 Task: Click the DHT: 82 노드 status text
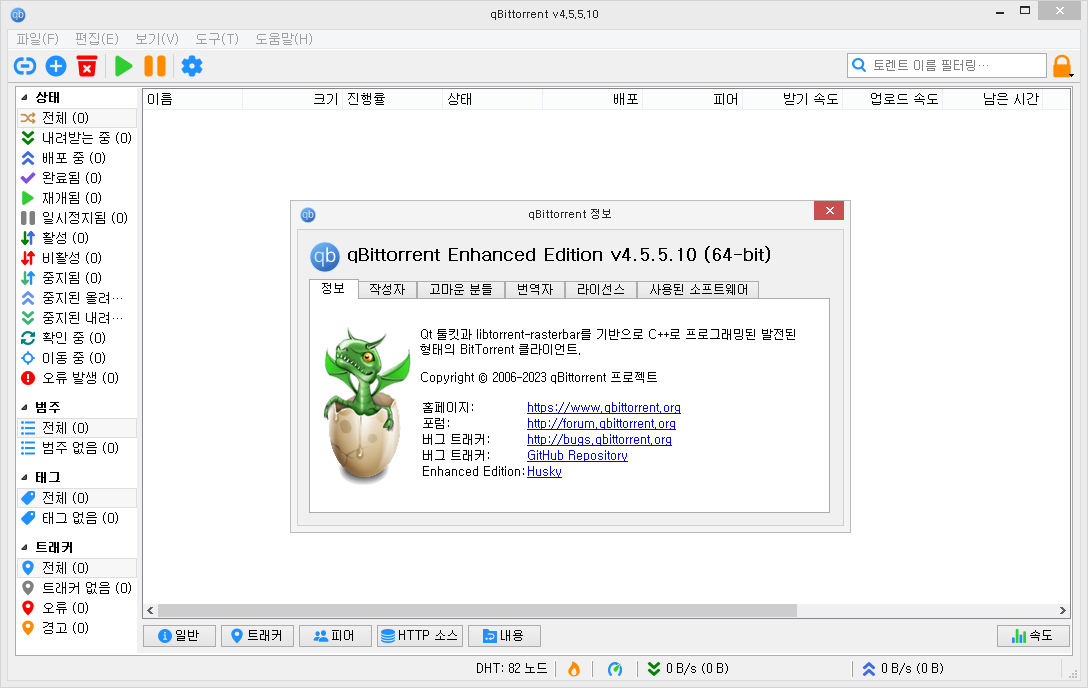coord(511,669)
